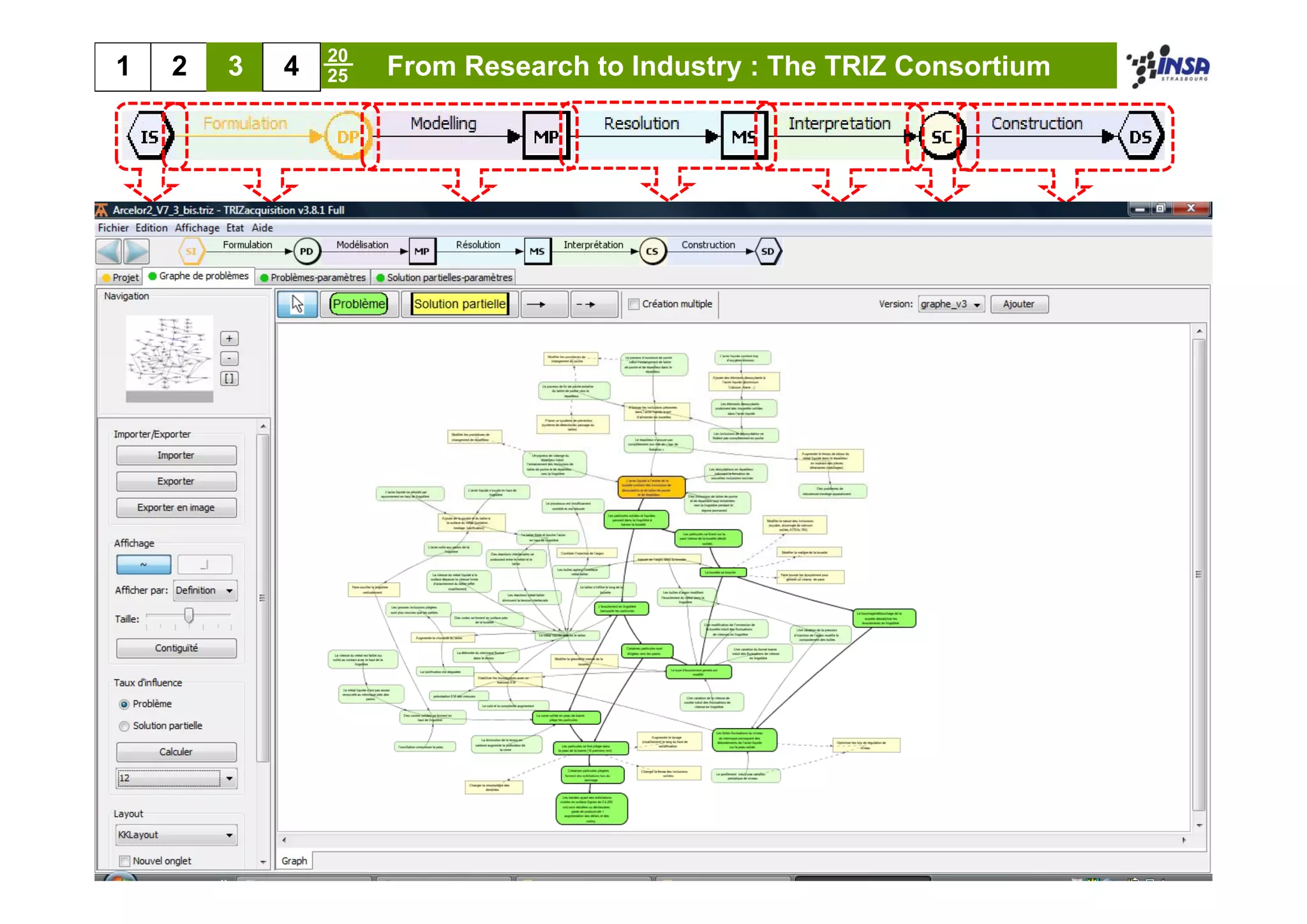The width and height of the screenshot is (1307, 924).
Task: Select the Problème radio button
Action: click(x=124, y=704)
